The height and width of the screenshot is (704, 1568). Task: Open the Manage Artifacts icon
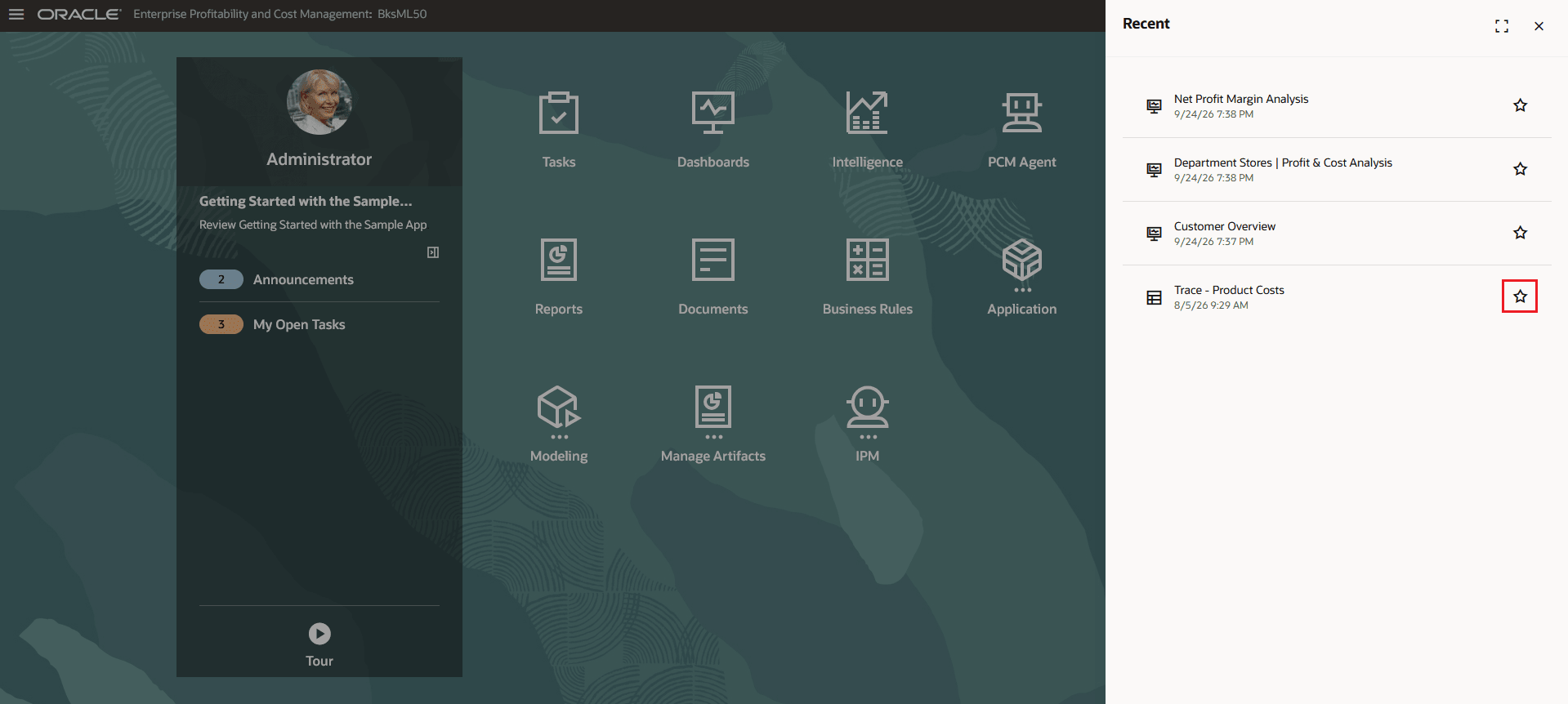tap(713, 412)
